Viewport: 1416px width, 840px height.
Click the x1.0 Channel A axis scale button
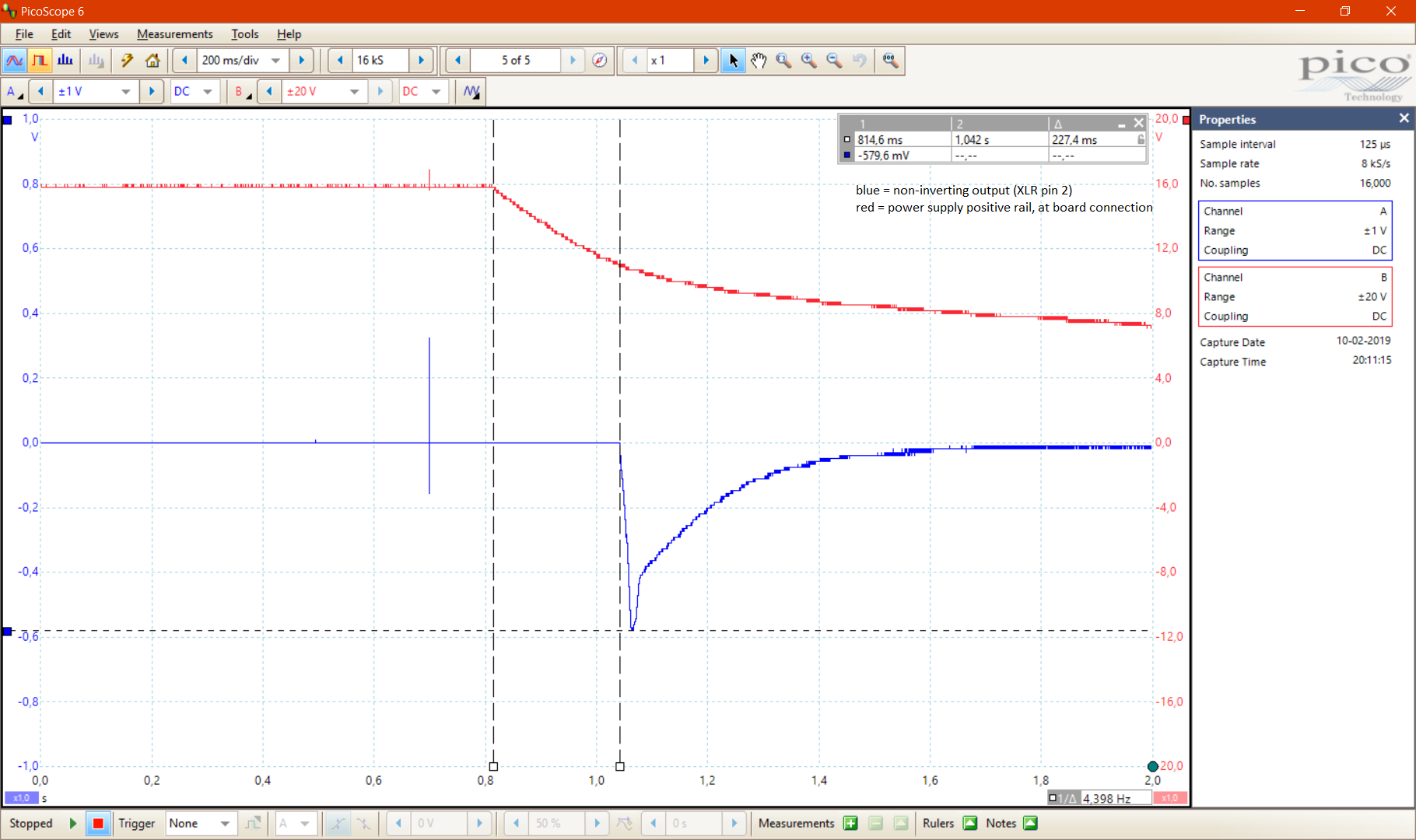click(x=21, y=798)
